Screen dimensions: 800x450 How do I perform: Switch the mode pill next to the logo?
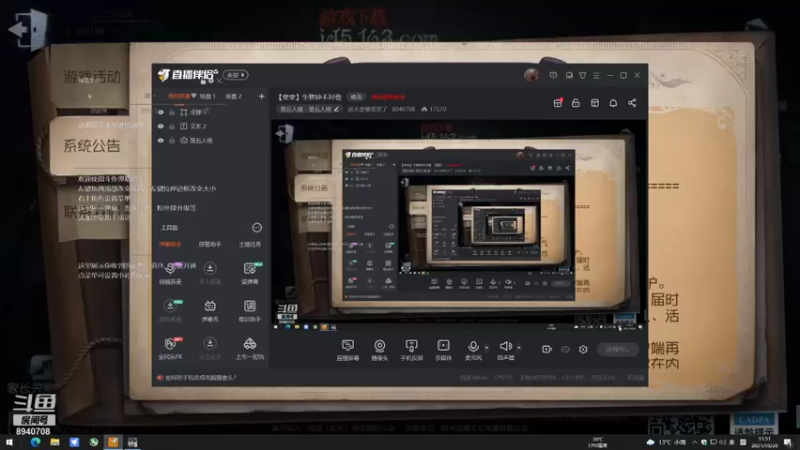click(236, 75)
